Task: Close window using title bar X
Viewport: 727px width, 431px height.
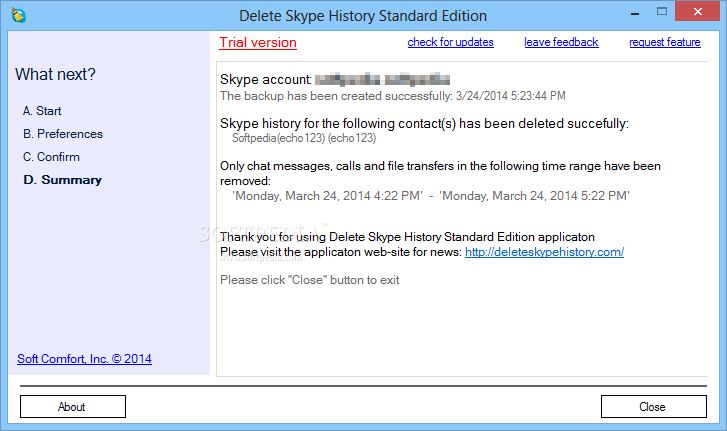Action: pos(697,12)
